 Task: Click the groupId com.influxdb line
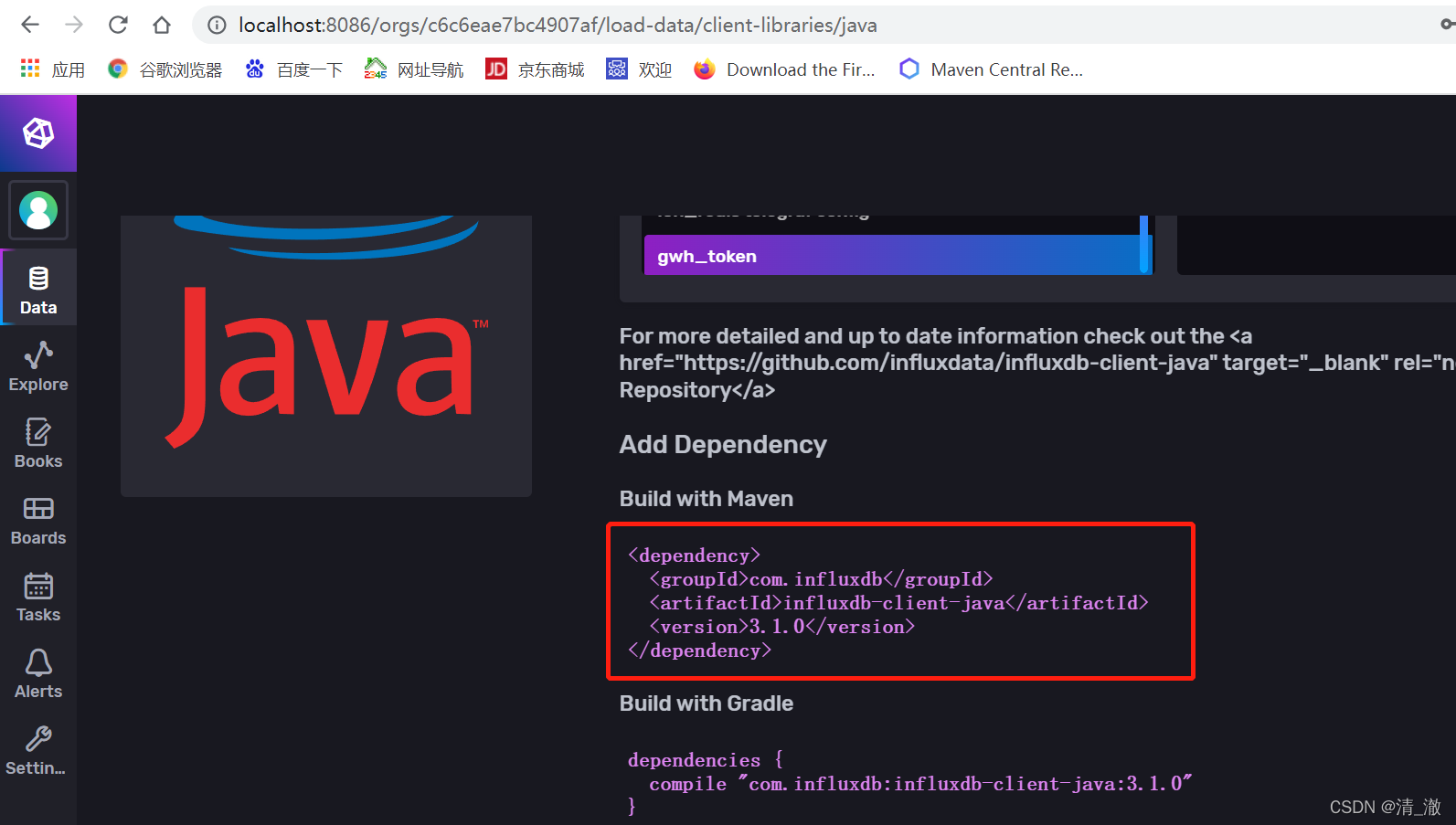pyautogui.click(x=821, y=579)
